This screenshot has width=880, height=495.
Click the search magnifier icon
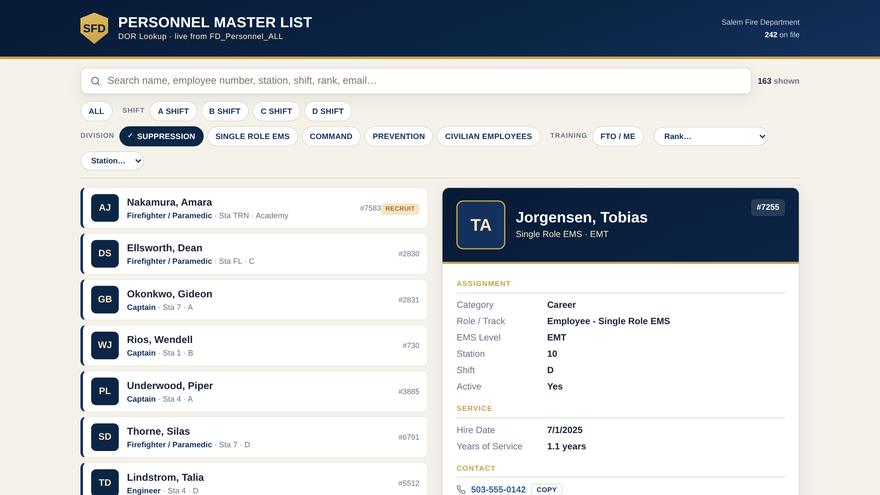pos(95,81)
